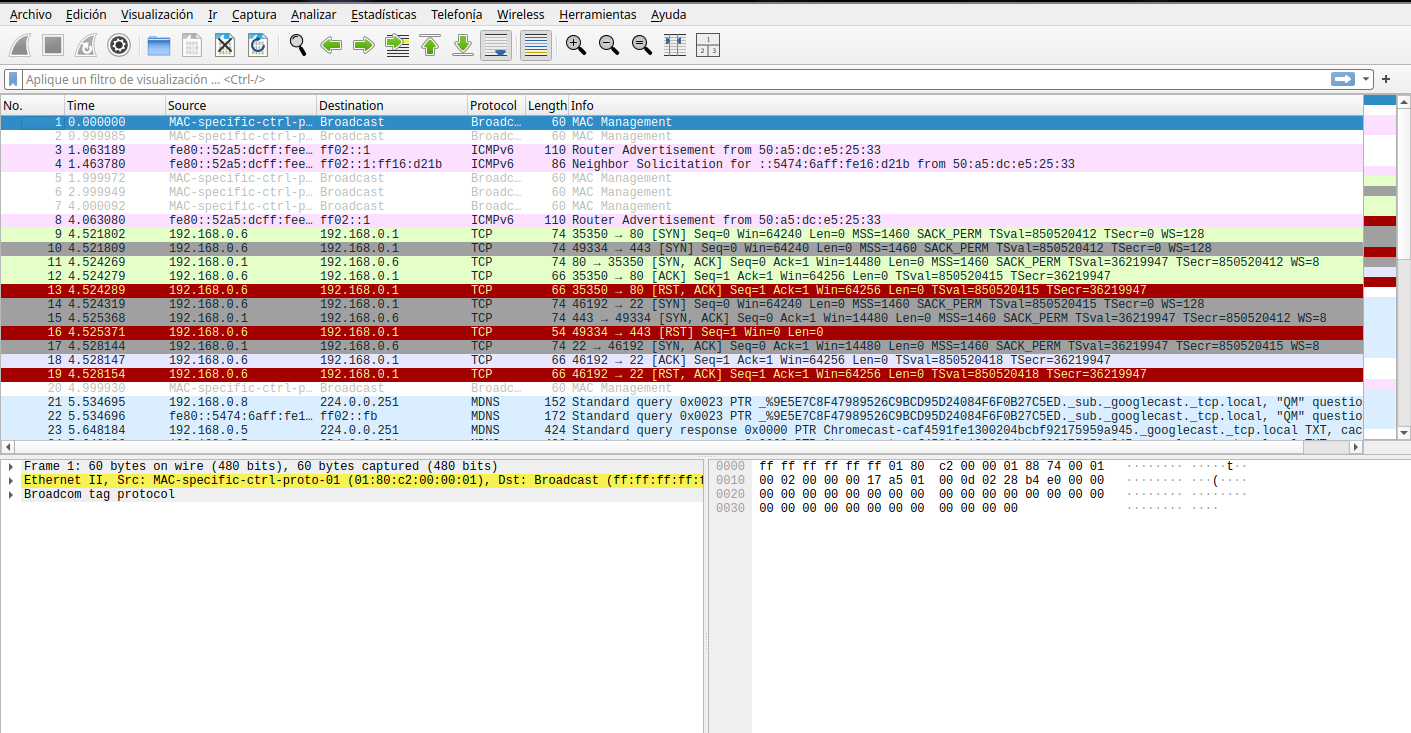Stop the running packet capture

coord(54,45)
